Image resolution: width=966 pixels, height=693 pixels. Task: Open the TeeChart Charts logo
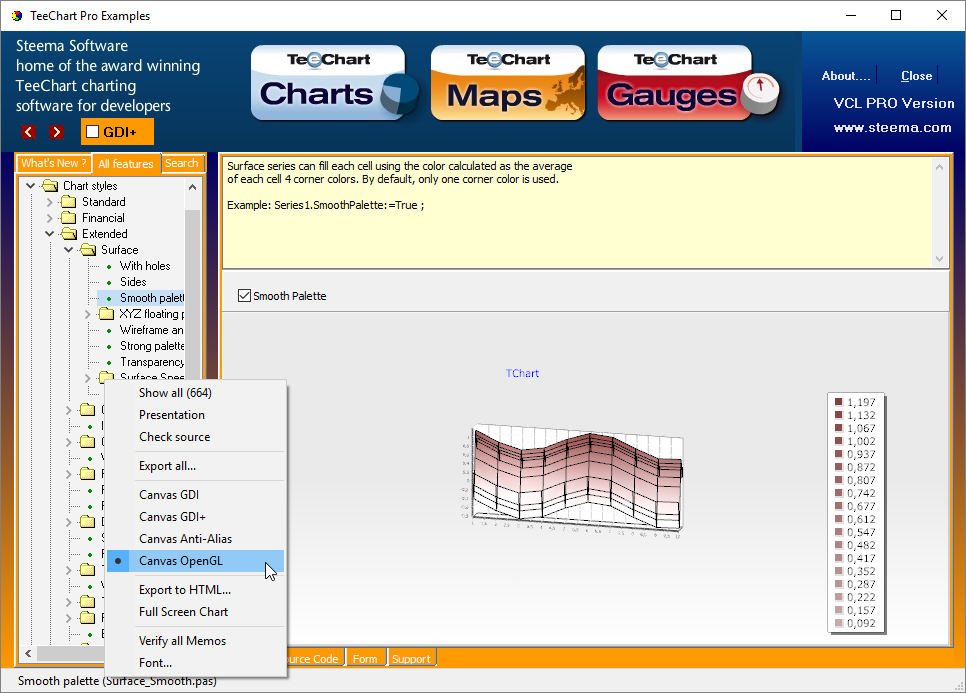[334, 83]
